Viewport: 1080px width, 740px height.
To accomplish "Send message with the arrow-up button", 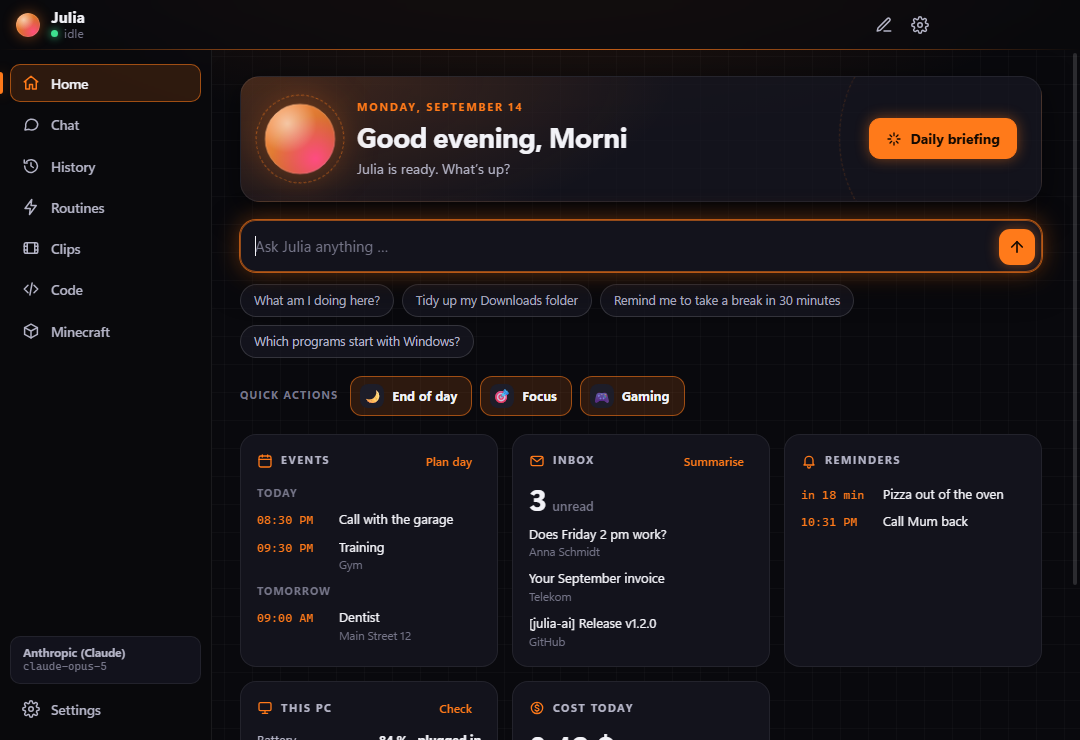I will (1017, 247).
